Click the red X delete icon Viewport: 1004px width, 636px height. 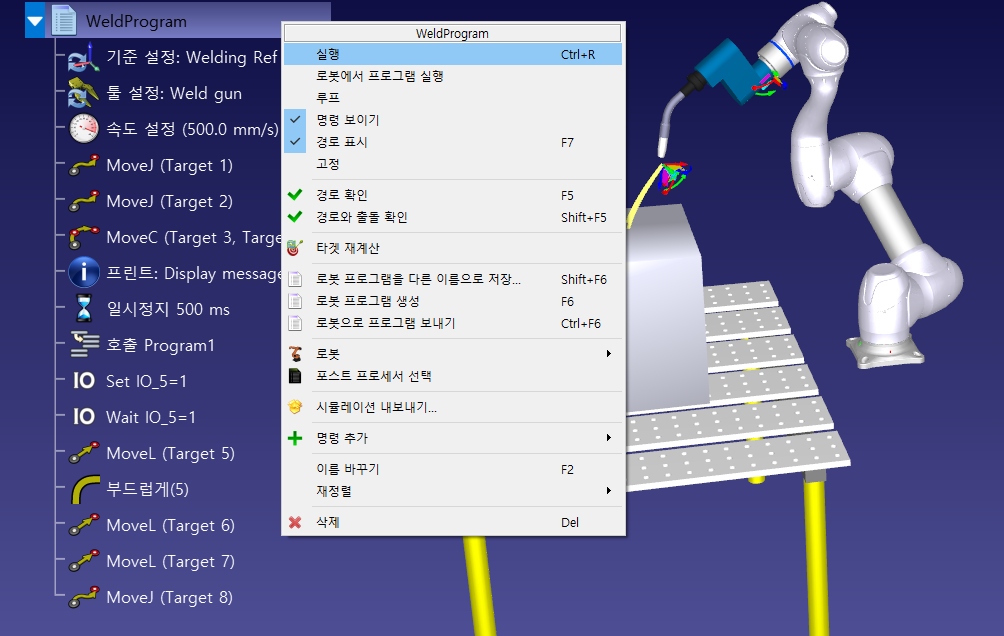295,523
